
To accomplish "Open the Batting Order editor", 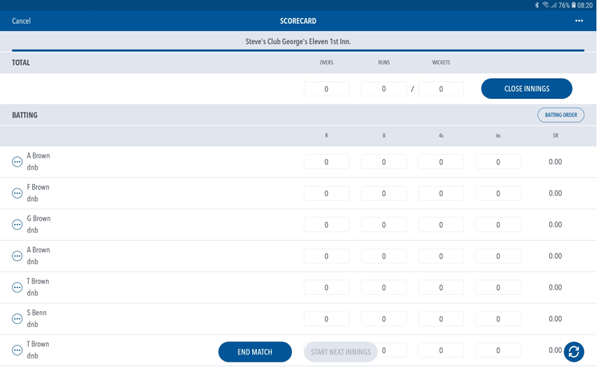I will tap(561, 115).
